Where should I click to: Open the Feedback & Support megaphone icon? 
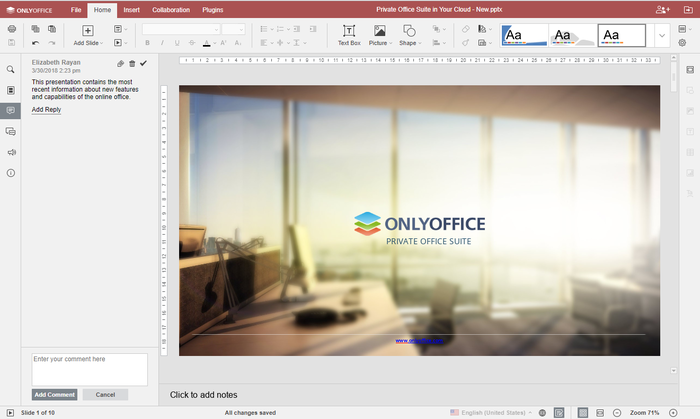[x=11, y=152]
